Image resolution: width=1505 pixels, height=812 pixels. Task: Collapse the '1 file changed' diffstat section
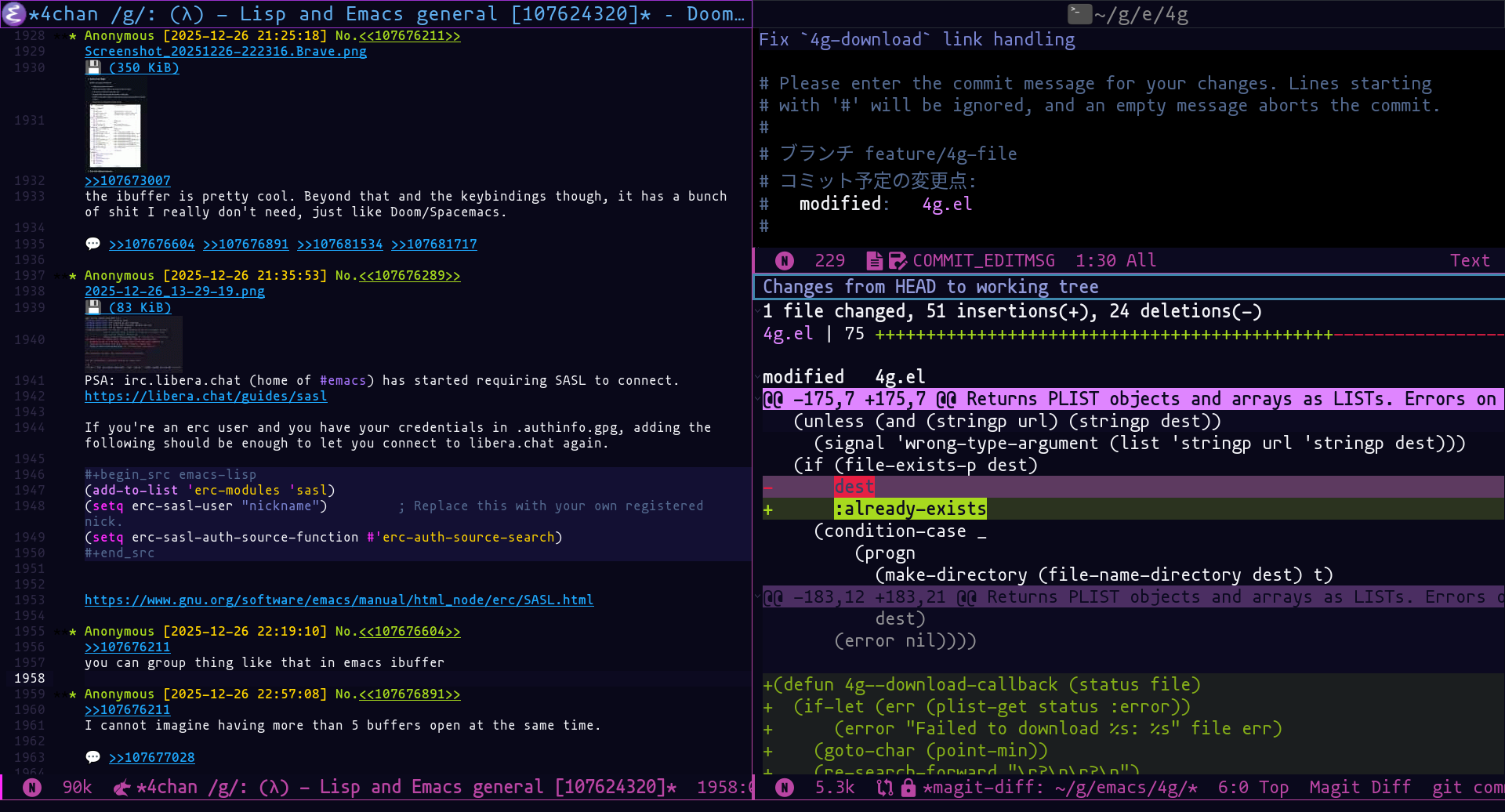click(757, 312)
